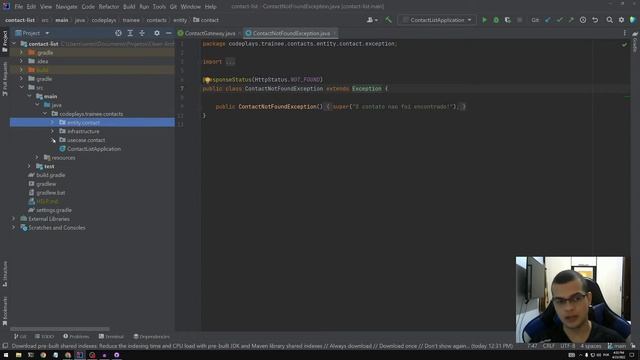
Task: Toggle Pull Requests side panel button
Action: [x=5, y=79]
